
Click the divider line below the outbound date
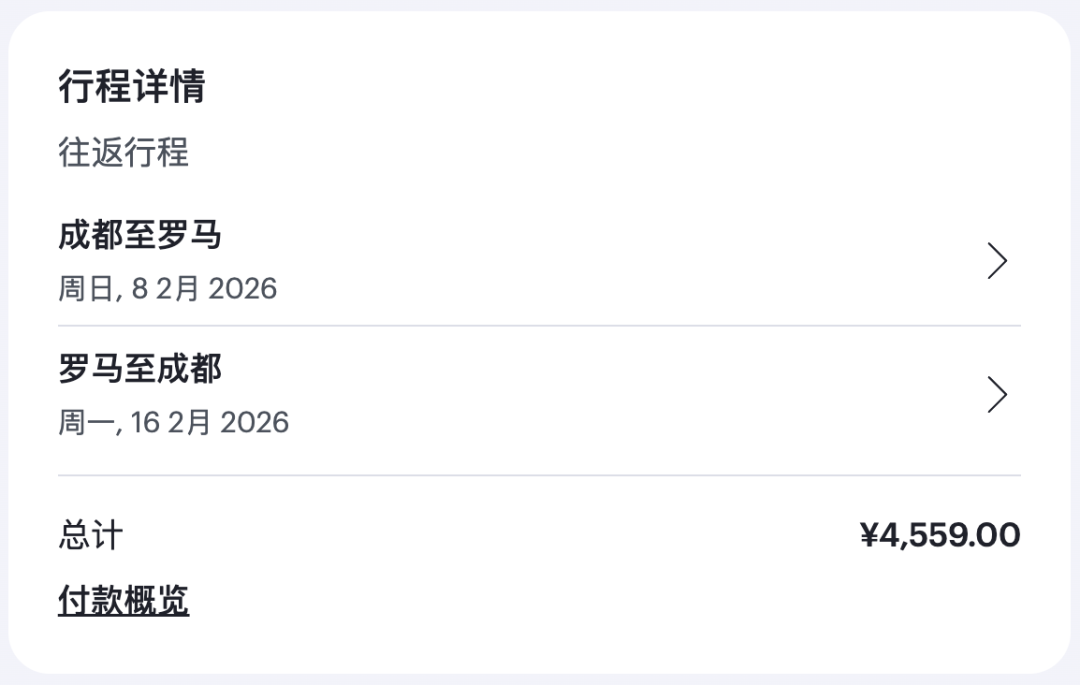click(539, 326)
